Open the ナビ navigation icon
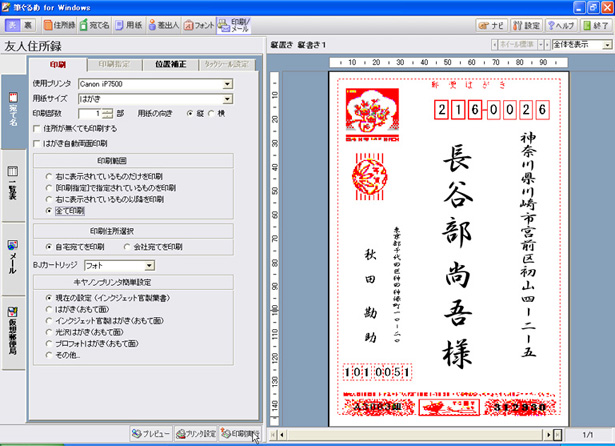615x446 pixels. pos(491,23)
